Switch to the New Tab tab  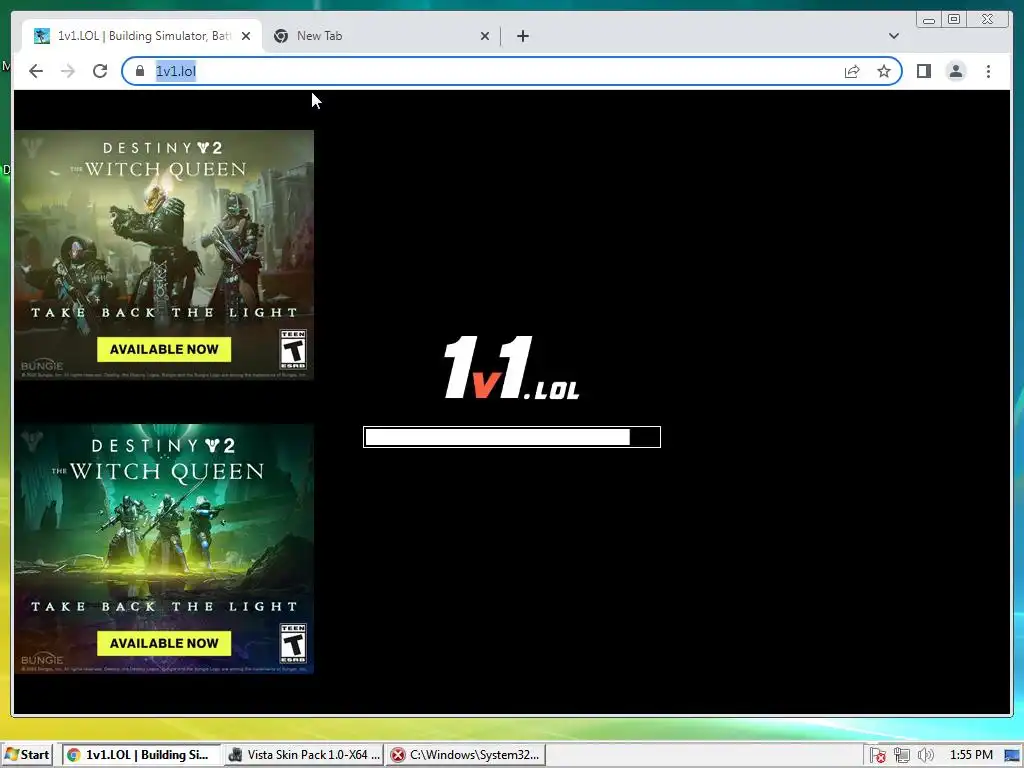coord(382,36)
